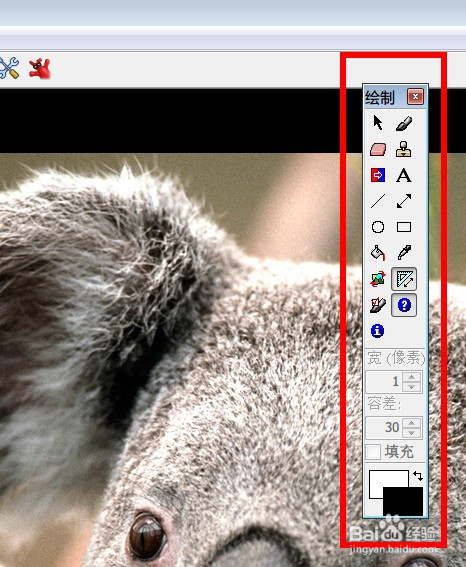
Task: Select the eyedropper color picker
Action: pyautogui.click(x=404, y=253)
